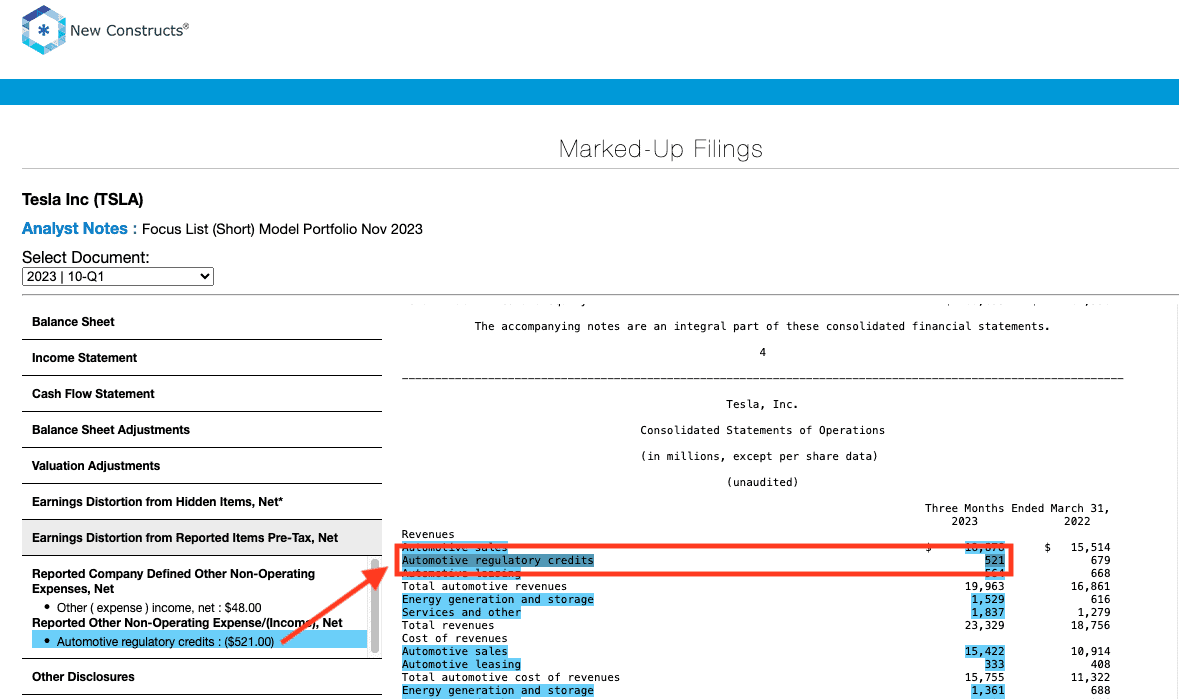Image resolution: width=1179 pixels, height=699 pixels.
Task: Click the highlighted 333 value
Action: pos(994,664)
